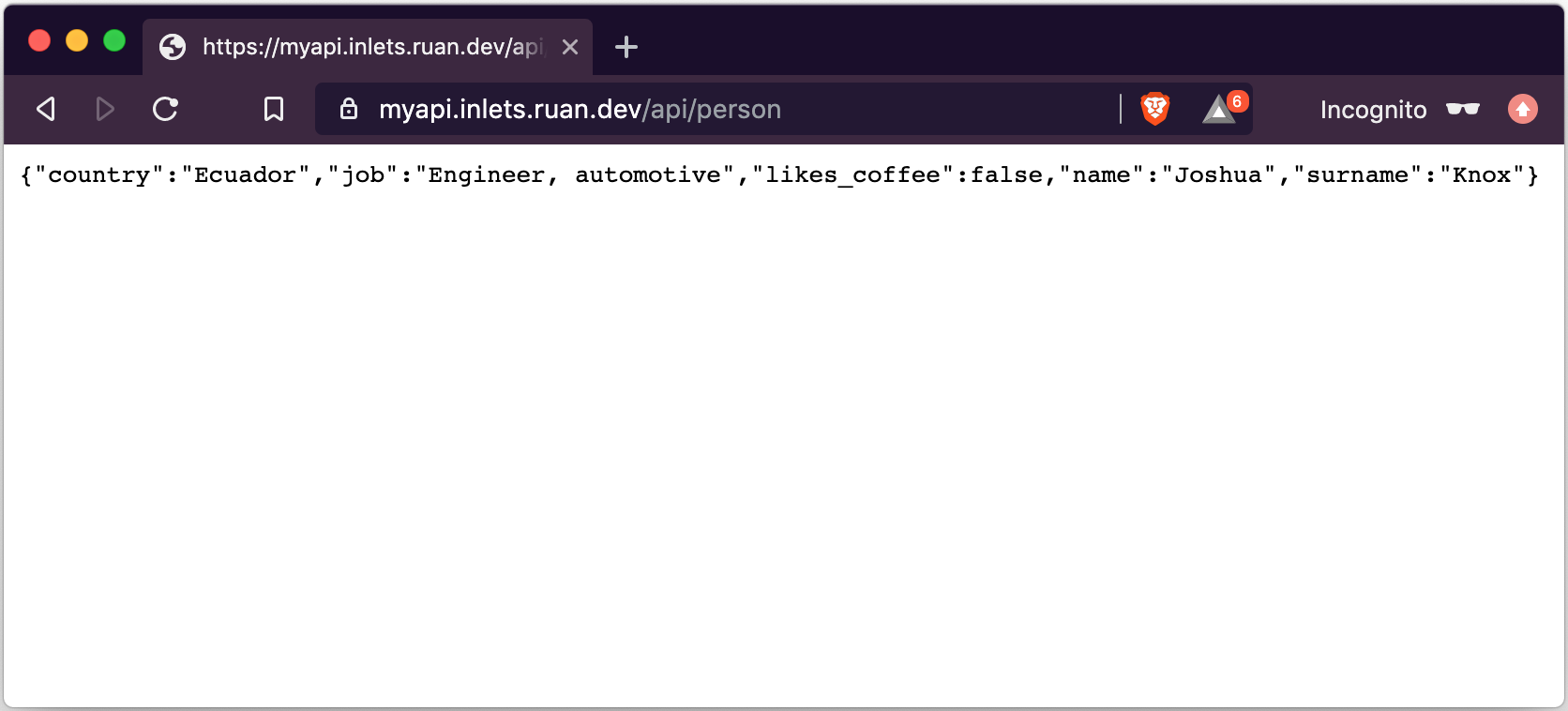Click the "Knox" surname value
Screen dimensions: 1568x711
pyautogui.click(x=1482, y=174)
